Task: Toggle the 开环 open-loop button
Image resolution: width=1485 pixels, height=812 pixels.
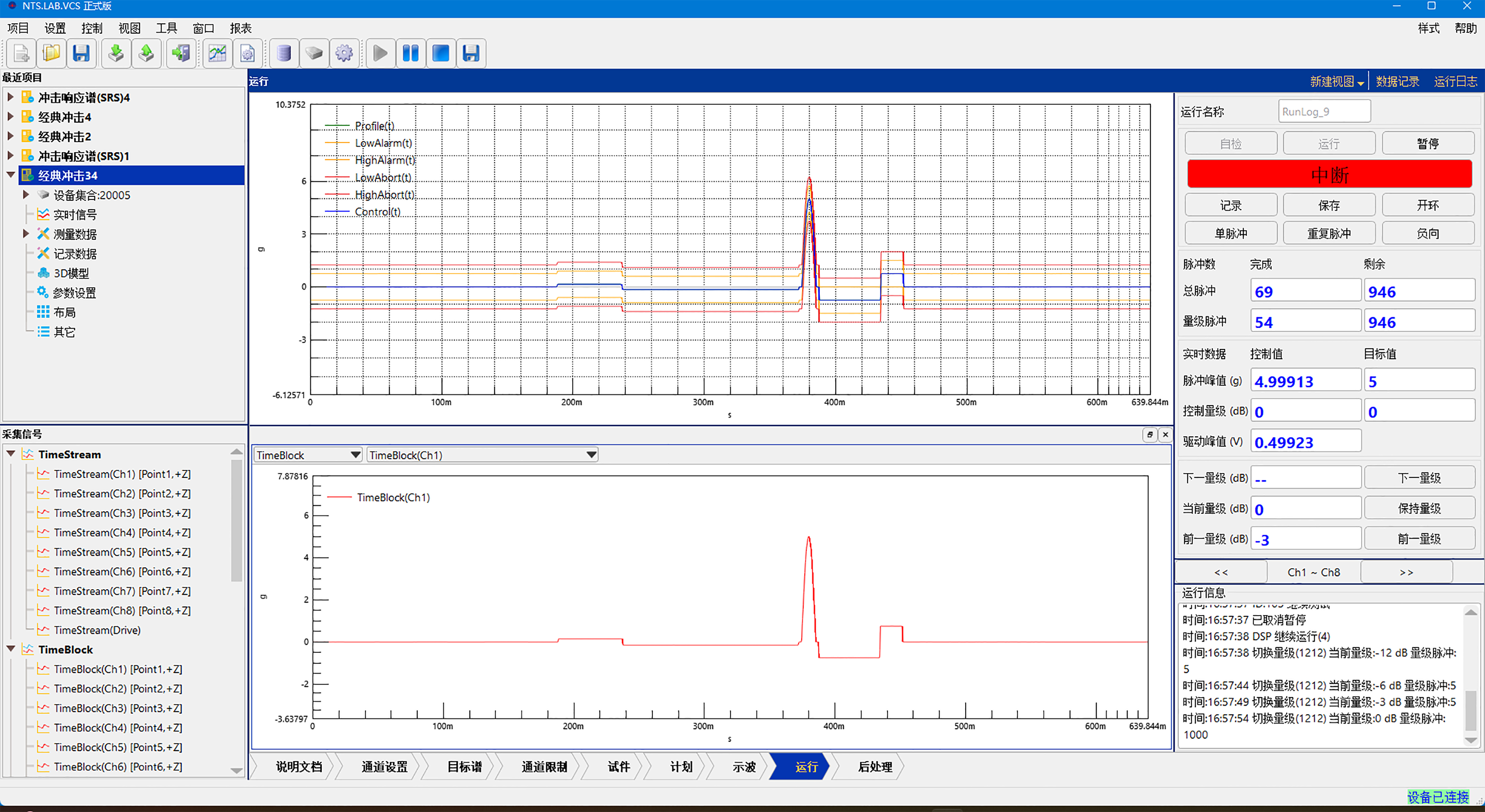Action: pyautogui.click(x=1427, y=205)
